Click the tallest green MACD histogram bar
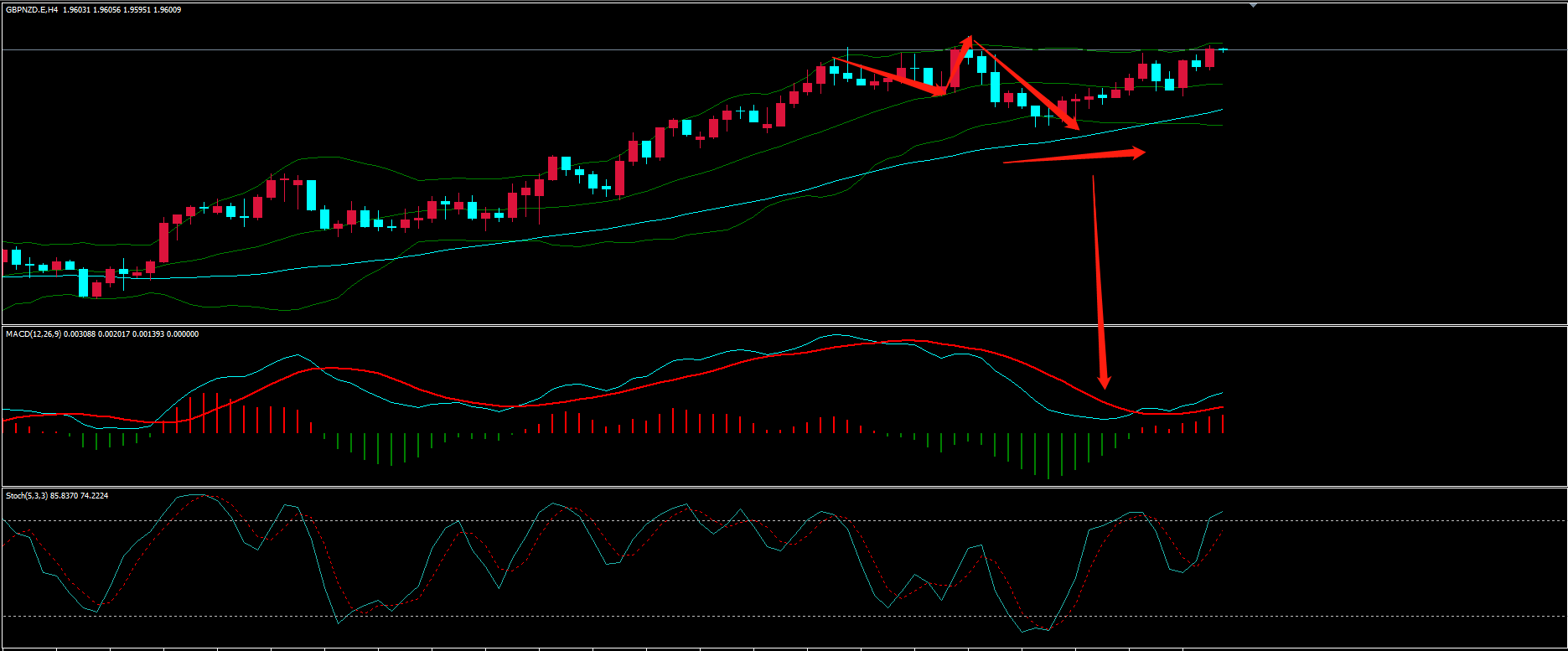The image size is (1568, 651). (x=1048, y=456)
